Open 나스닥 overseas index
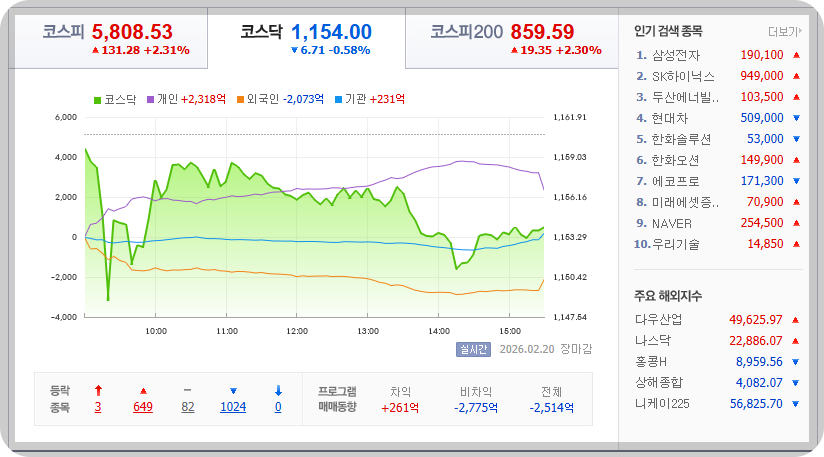The height and width of the screenshot is (457, 824). (653, 340)
